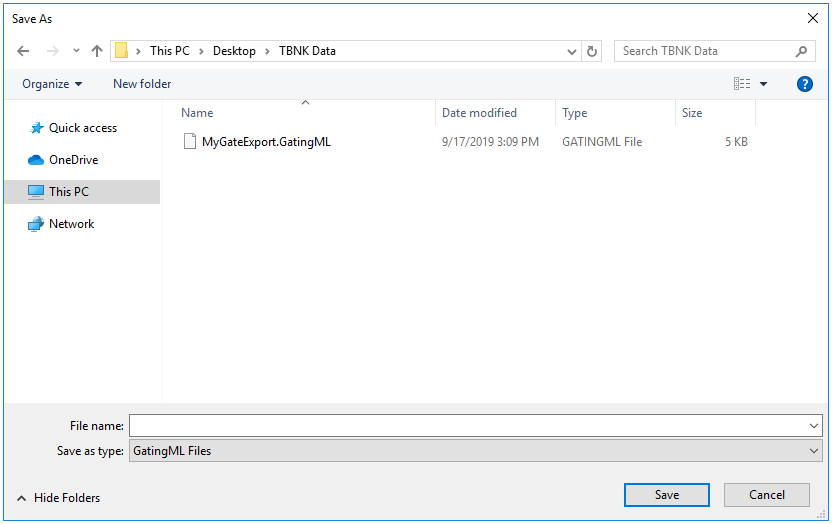Open previous locations address dropdown
This screenshot has width=832, height=524.
(x=571, y=51)
